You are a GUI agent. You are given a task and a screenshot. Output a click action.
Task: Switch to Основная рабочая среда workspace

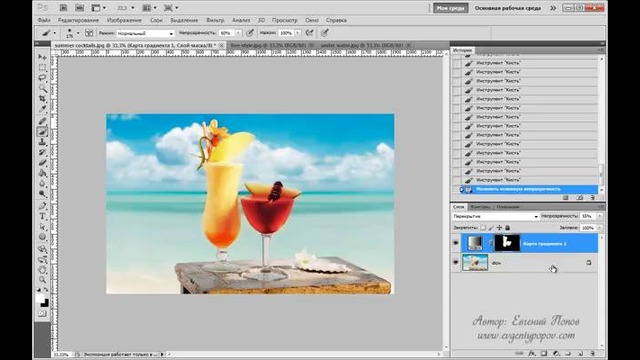tap(508, 8)
